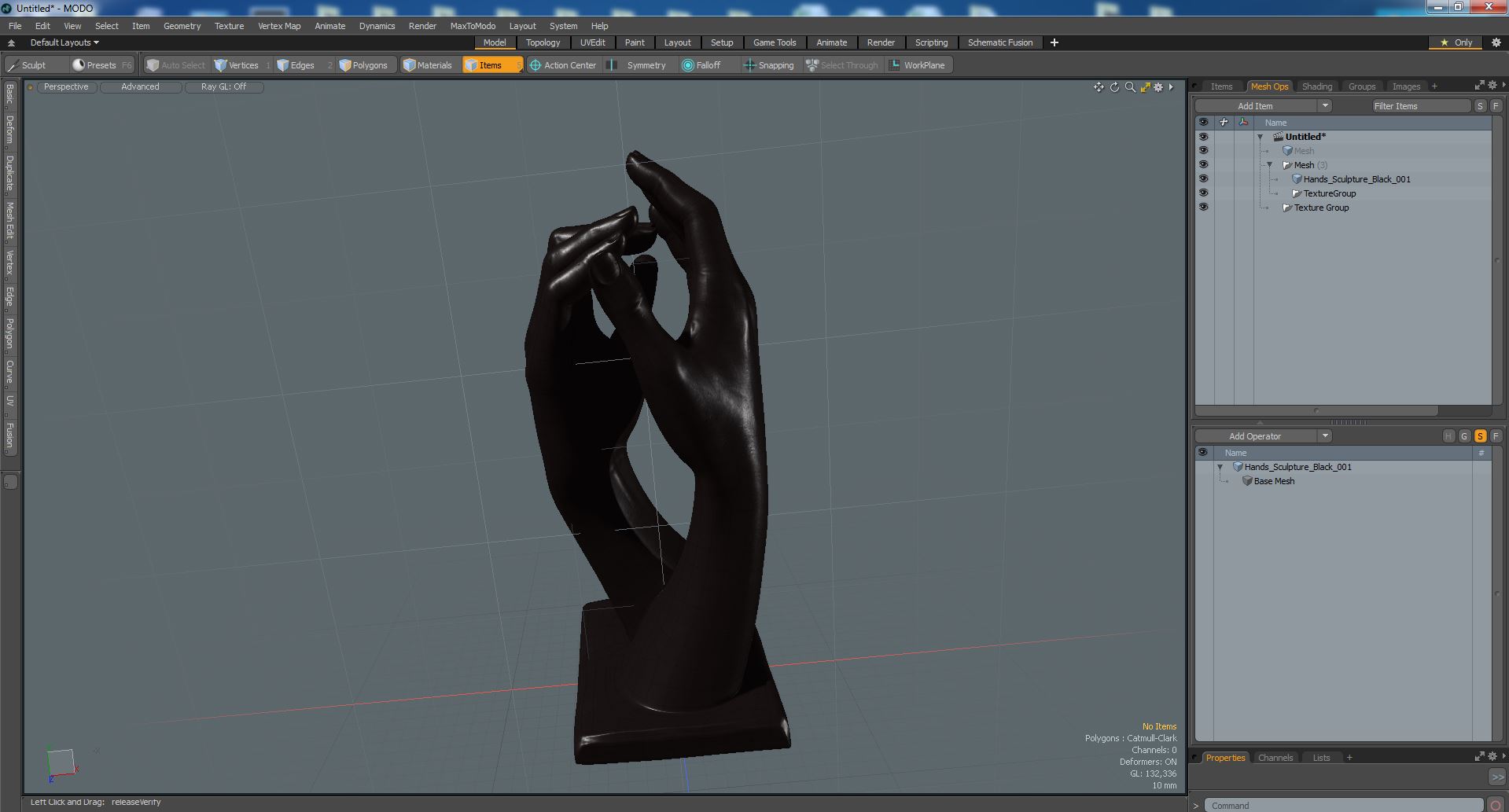Open the Default Layouts dropdown
This screenshot has height=812, width=1509.
64,42
